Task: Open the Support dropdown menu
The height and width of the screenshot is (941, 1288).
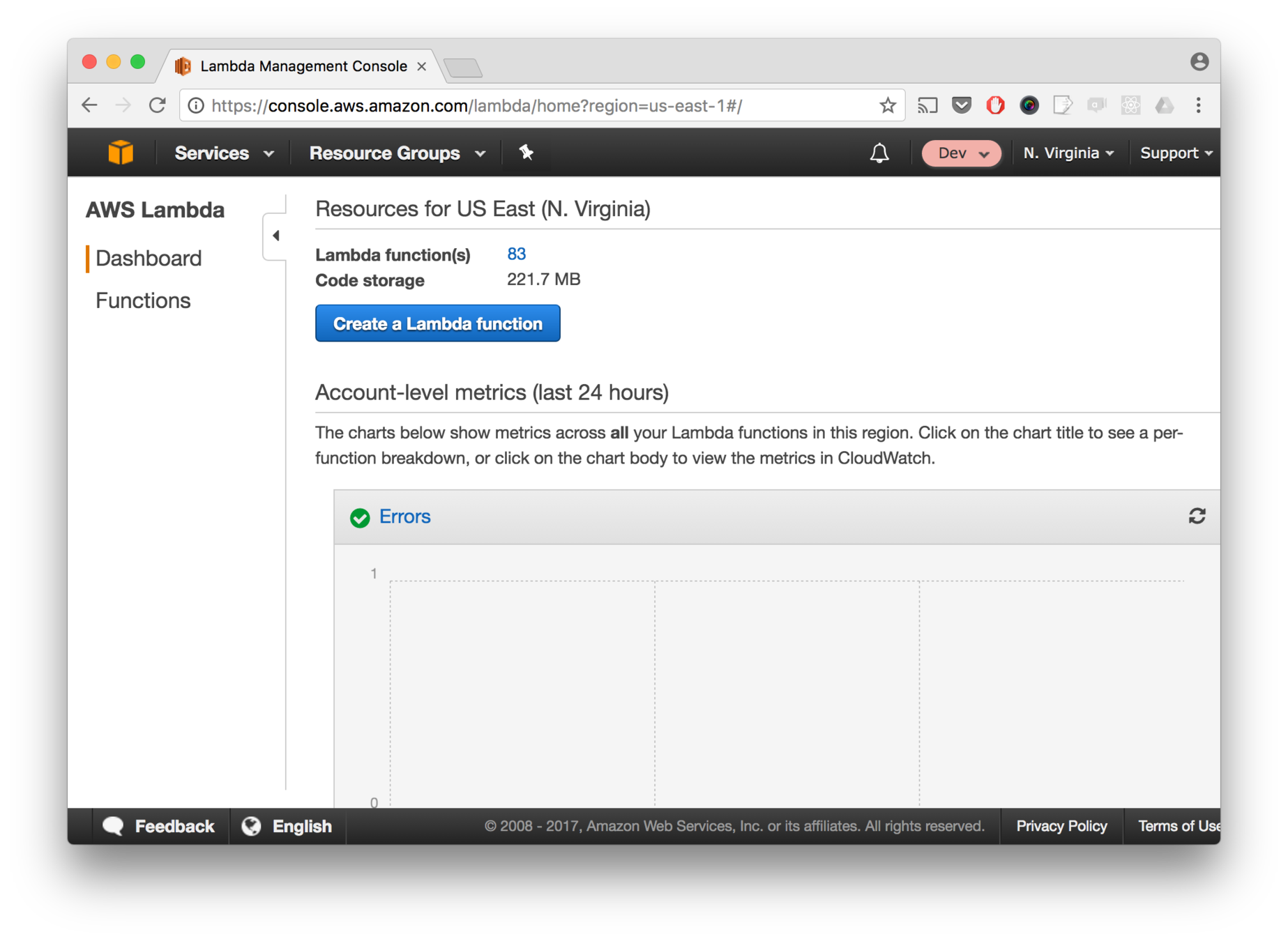Action: click(x=1176, y=153)
